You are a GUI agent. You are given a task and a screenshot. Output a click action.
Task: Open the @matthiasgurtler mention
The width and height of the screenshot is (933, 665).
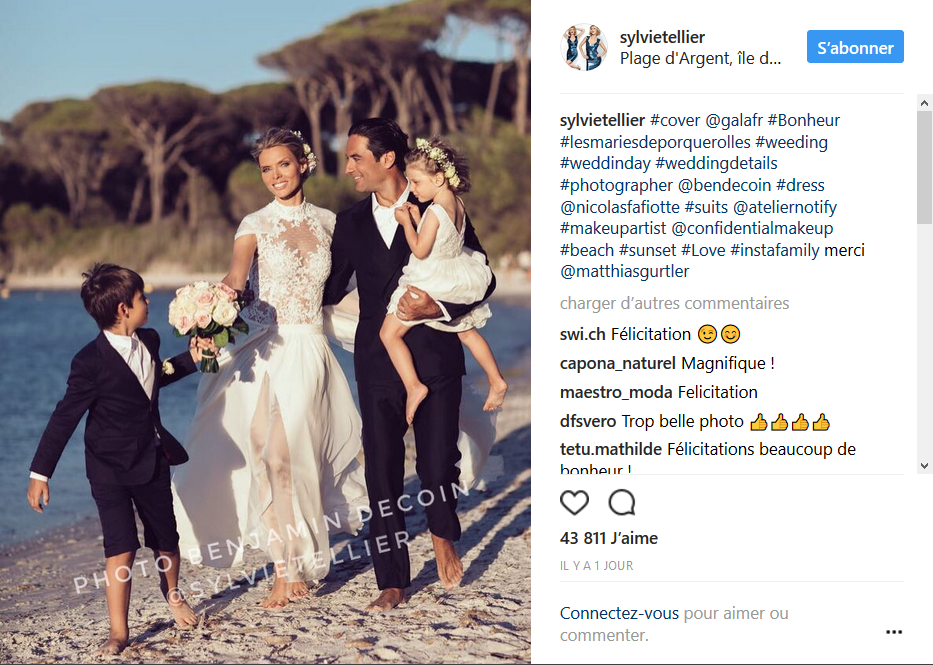click(624, 271)
